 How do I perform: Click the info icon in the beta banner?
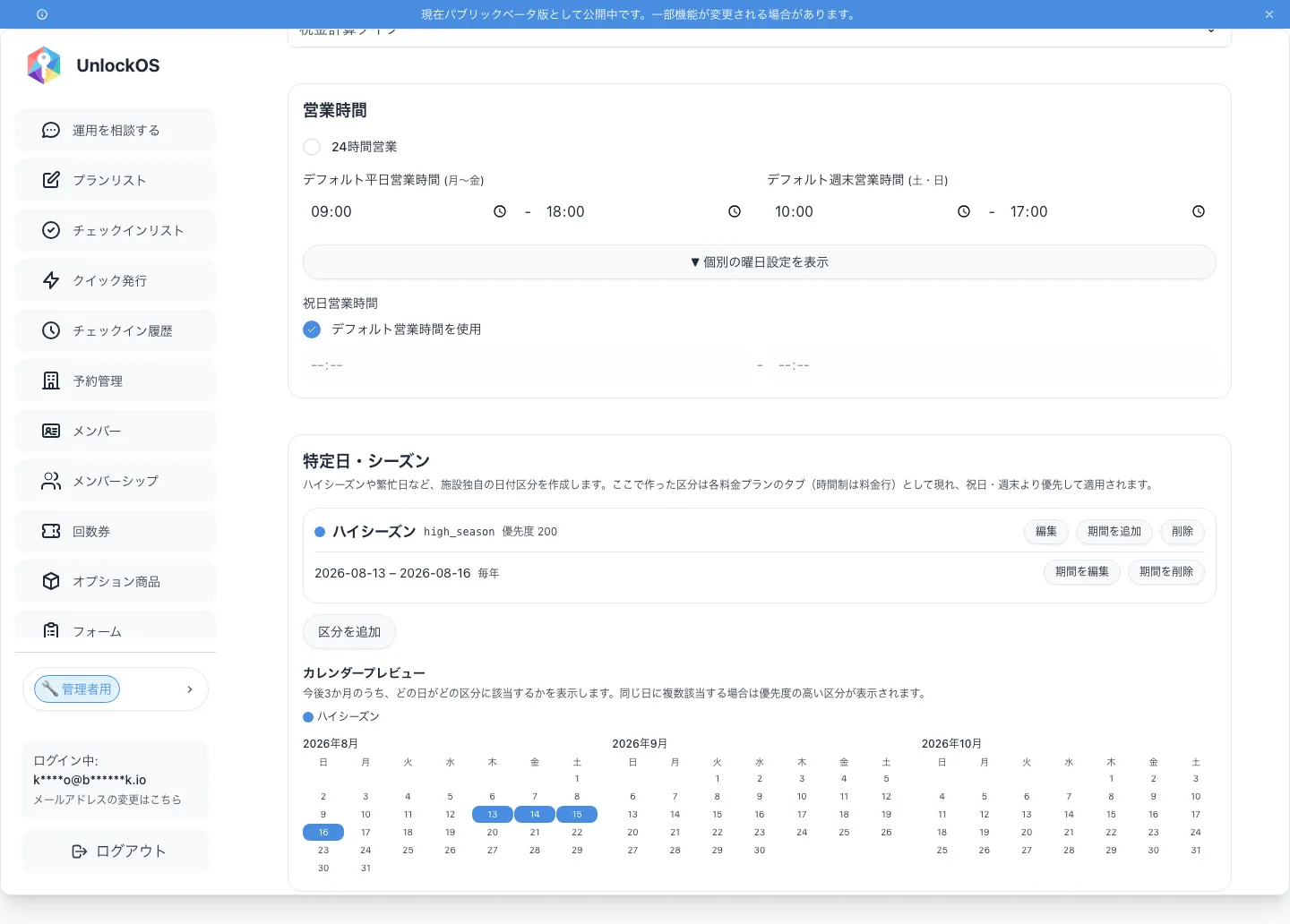(x=42, y=14)
